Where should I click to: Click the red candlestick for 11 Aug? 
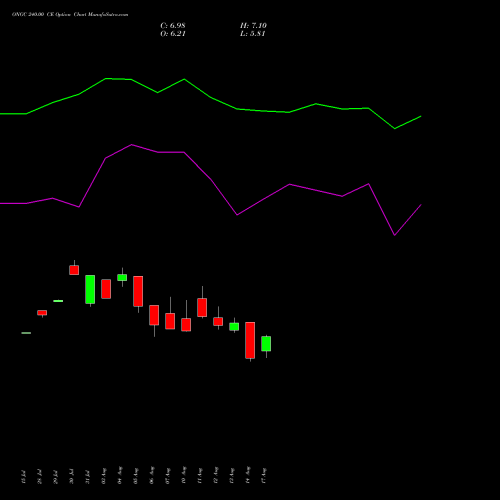click(202, 307)
